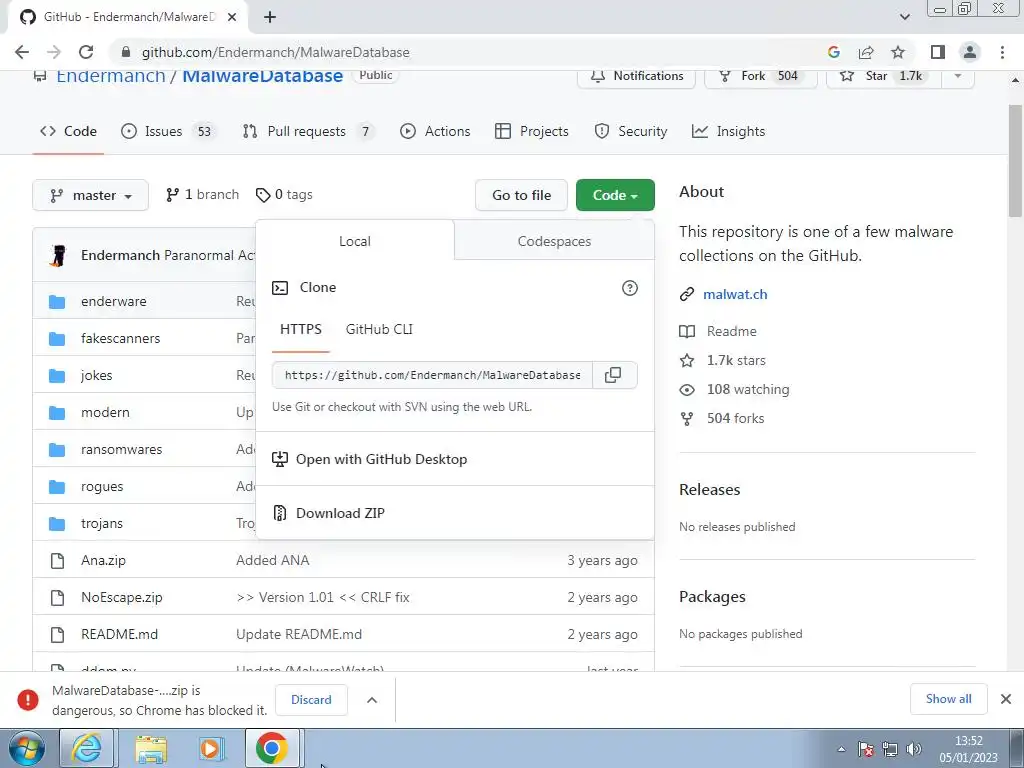Select the HTTPS clone tab

pyautogui.click(x=300, y=329)
